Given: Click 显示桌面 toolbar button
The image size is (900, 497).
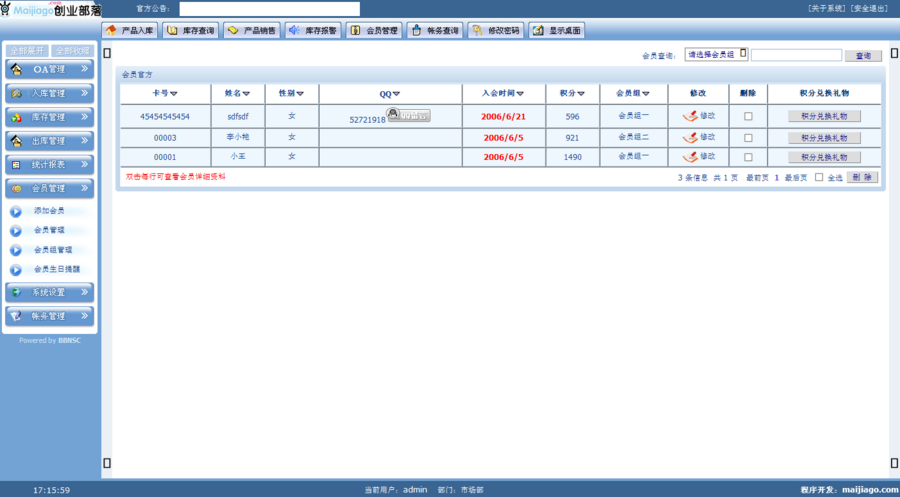Looking at the screenshot, I should pos(557,30).
